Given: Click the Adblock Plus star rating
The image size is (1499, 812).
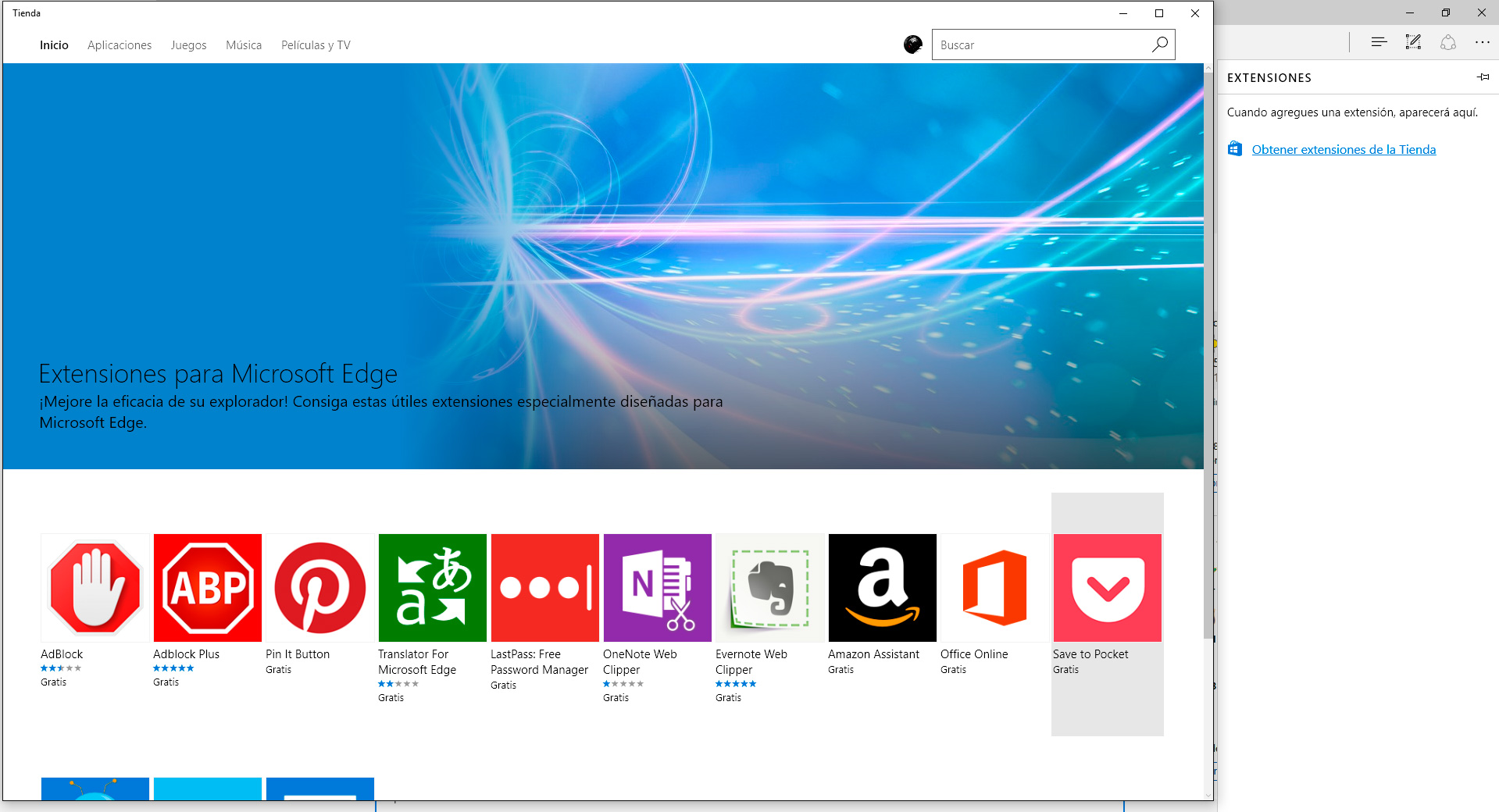Looking at the screenshot, I should pos(173,668).
